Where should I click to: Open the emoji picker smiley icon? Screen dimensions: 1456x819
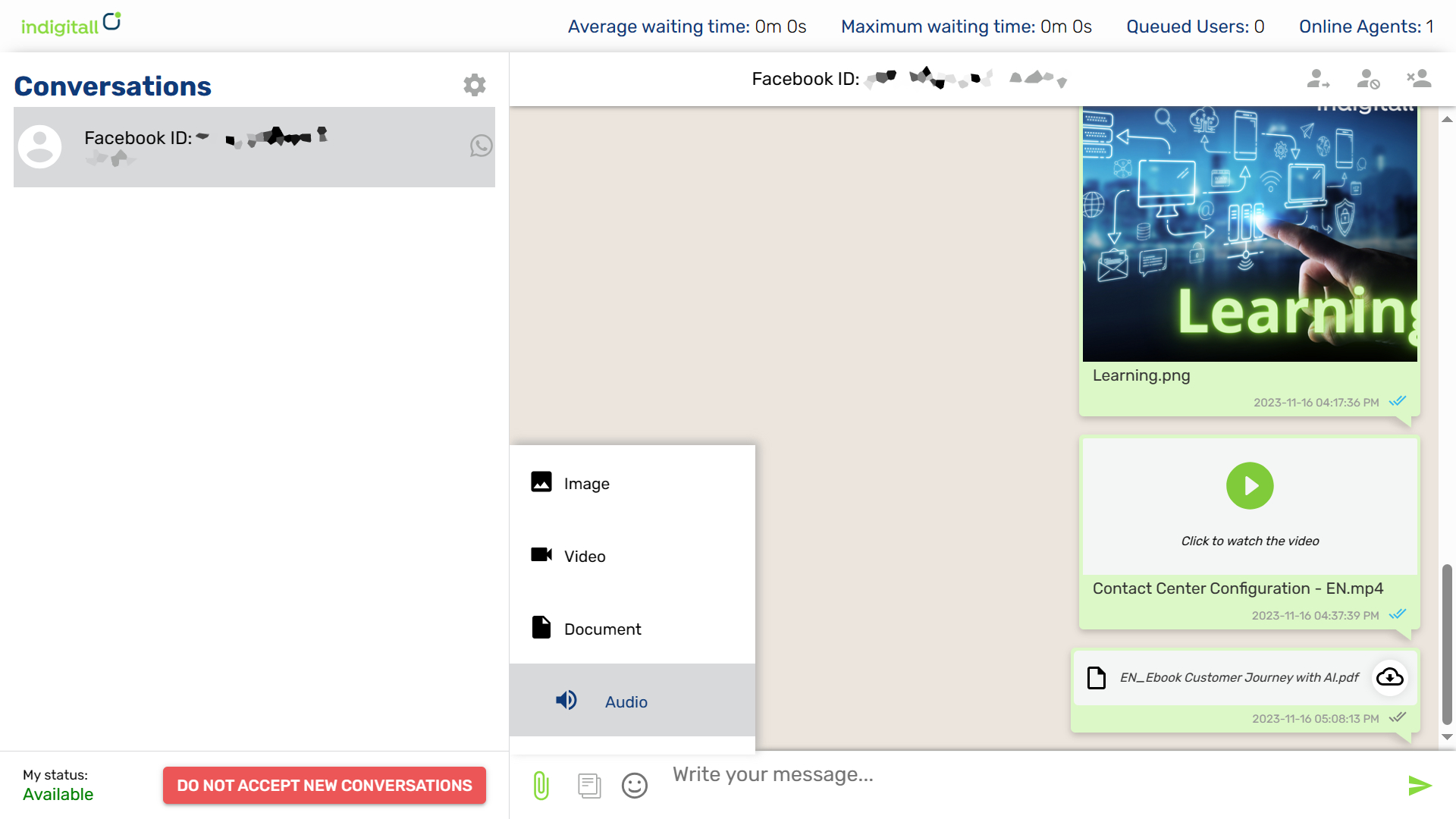pos(635,786)
